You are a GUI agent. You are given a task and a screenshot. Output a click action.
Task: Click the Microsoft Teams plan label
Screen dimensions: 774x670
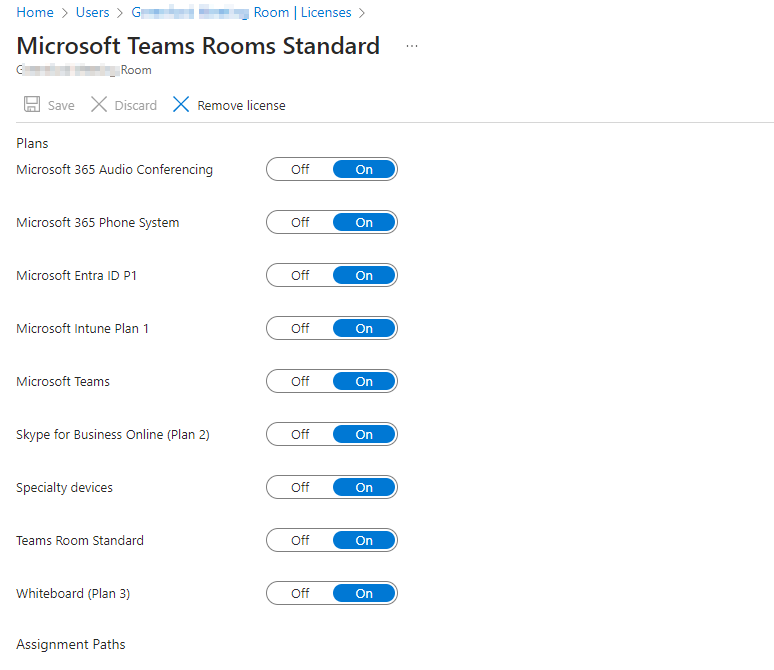(x=63, y=381)
